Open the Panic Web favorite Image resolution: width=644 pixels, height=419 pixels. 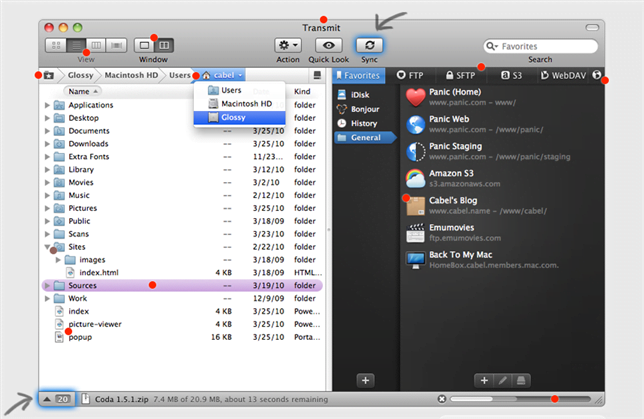[x=502, y=124]
